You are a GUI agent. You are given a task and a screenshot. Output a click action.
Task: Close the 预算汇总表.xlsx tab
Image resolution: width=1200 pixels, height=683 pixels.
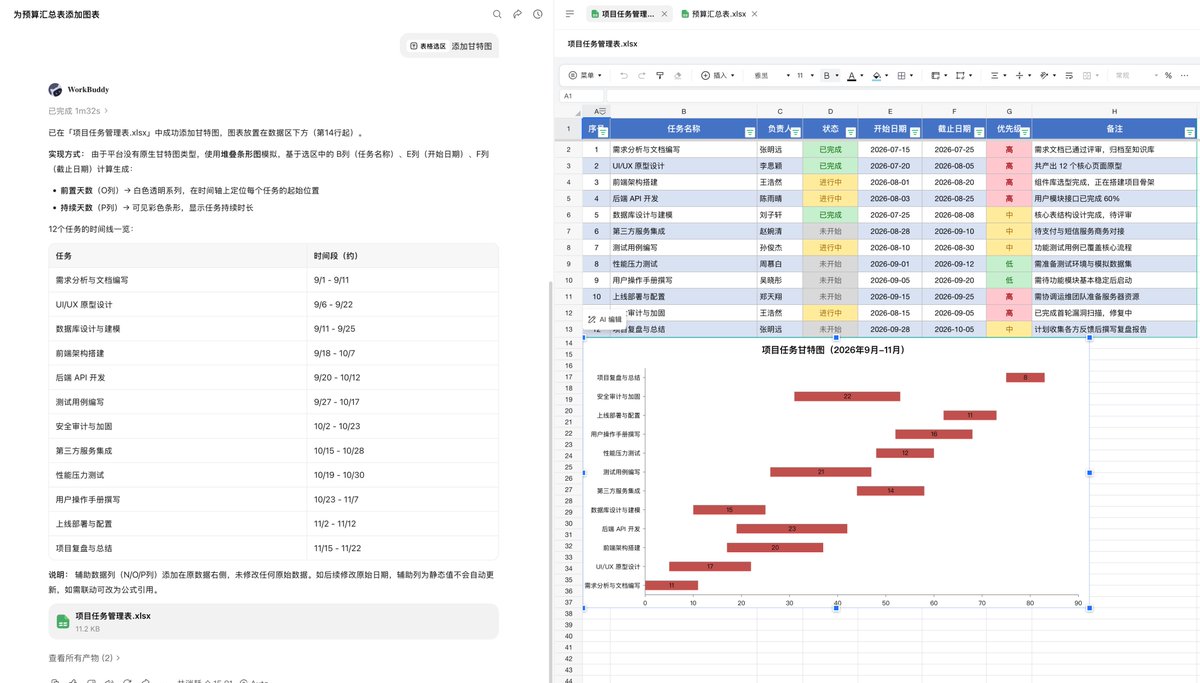pos(754,14)
